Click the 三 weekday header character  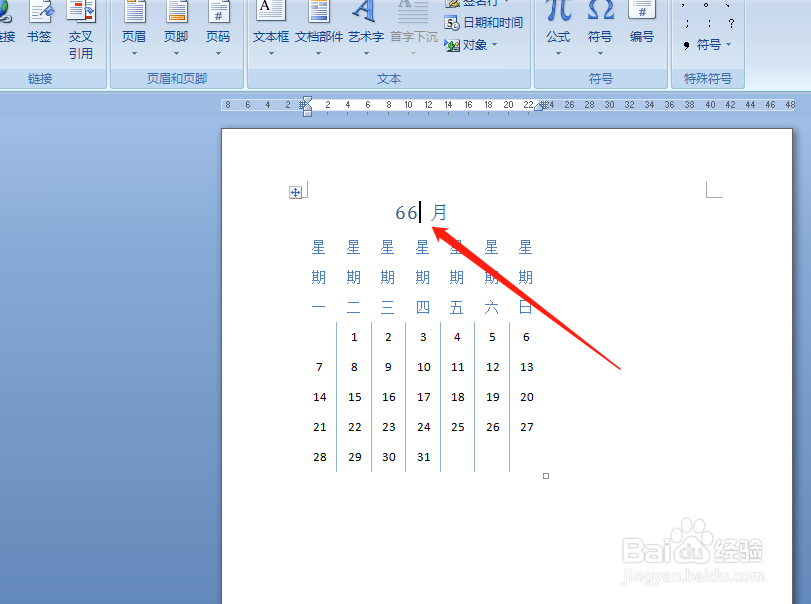387,307
